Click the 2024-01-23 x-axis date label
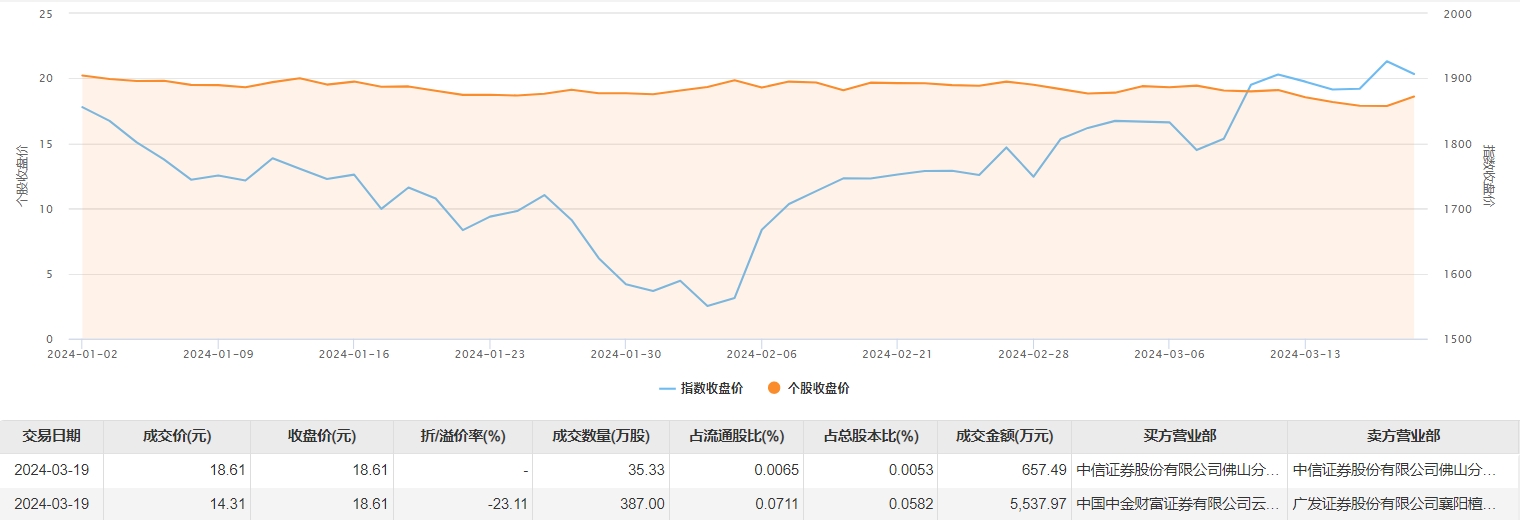The image size is (1520, 520). (489, 354)
